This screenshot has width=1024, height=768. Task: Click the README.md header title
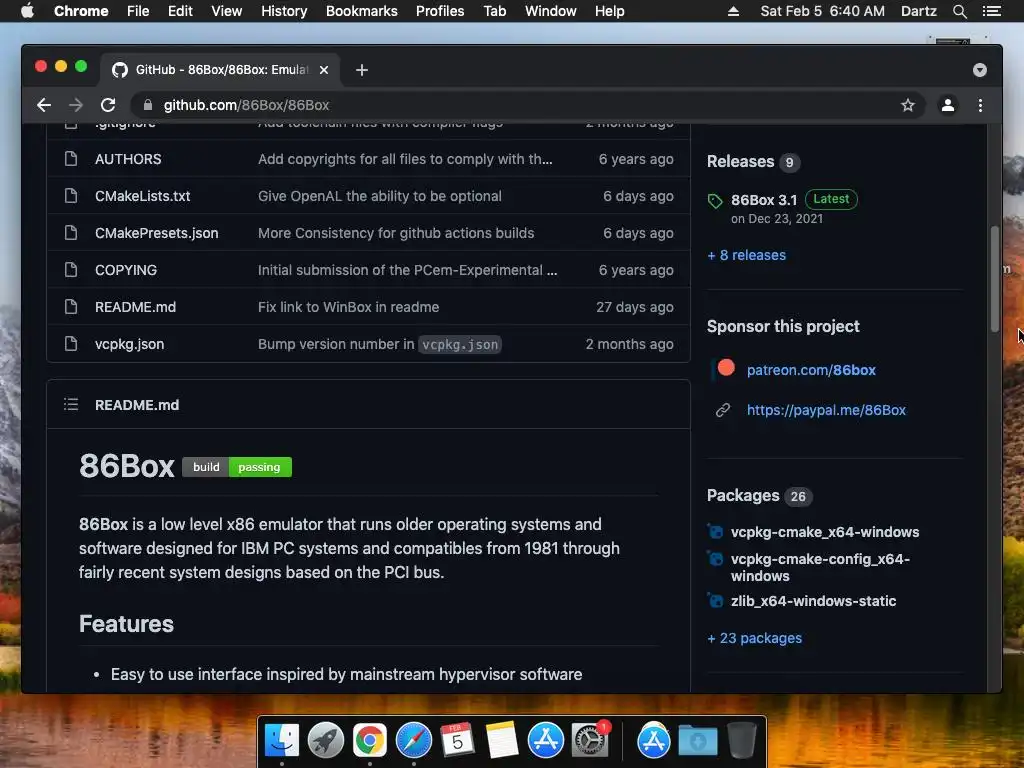137,405
